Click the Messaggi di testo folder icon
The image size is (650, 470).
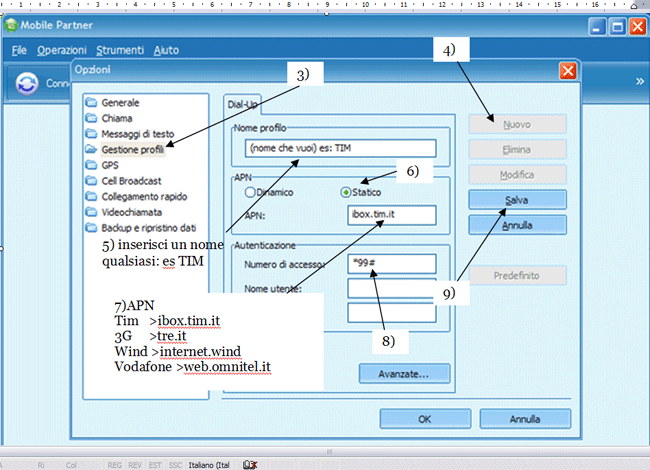coord(90,133)
